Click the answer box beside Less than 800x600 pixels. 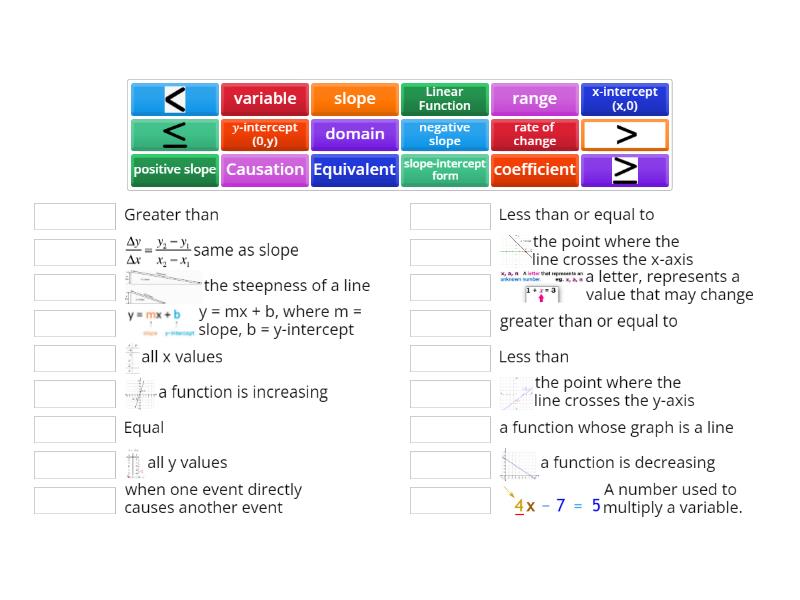tap(450, 357)
